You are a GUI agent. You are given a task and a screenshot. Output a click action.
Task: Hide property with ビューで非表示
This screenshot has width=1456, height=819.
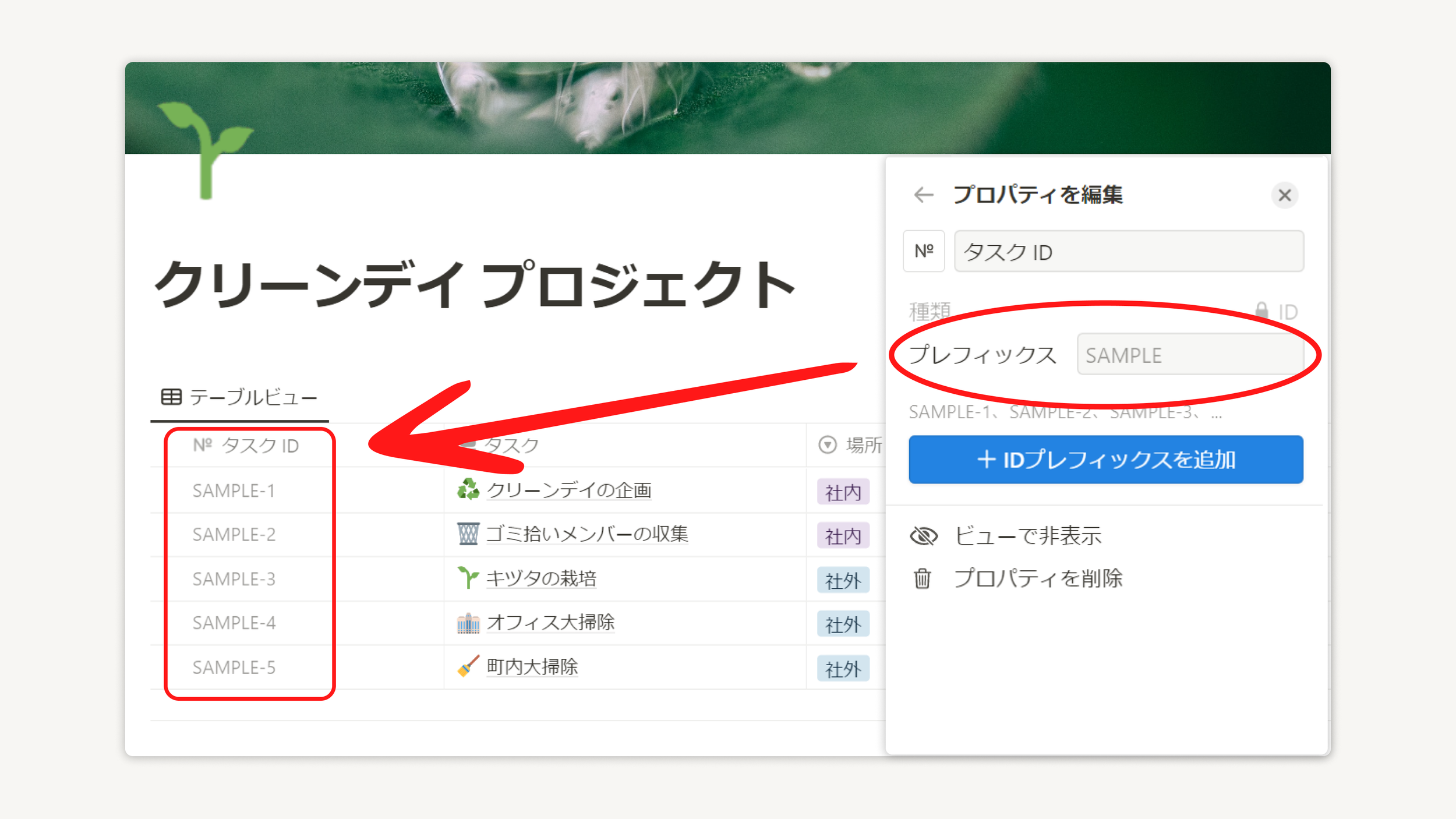1027,536
